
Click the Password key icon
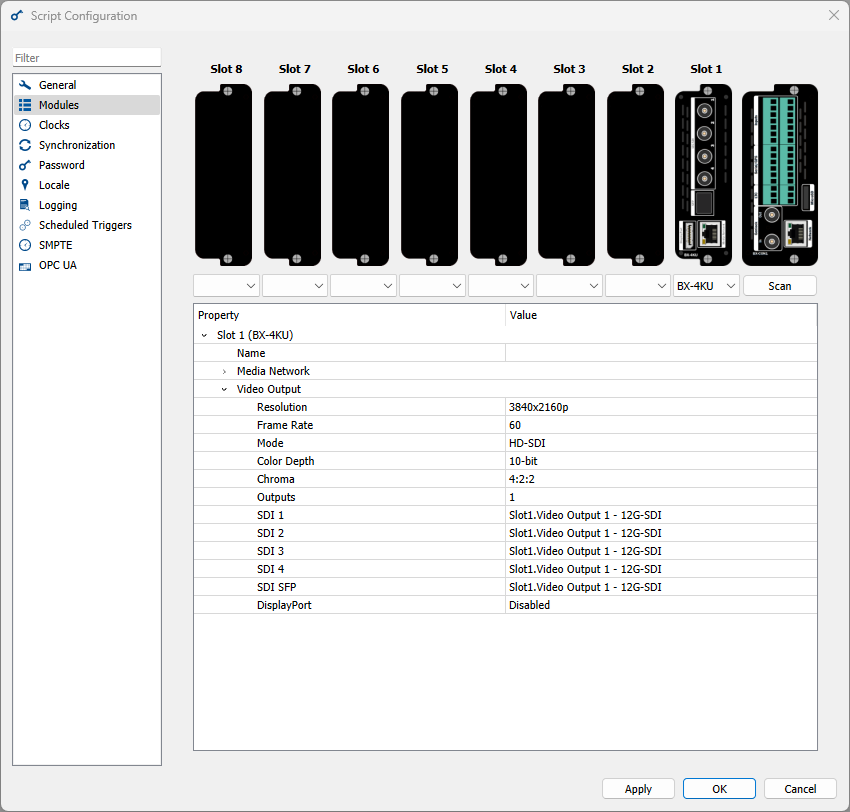point(25,165)
